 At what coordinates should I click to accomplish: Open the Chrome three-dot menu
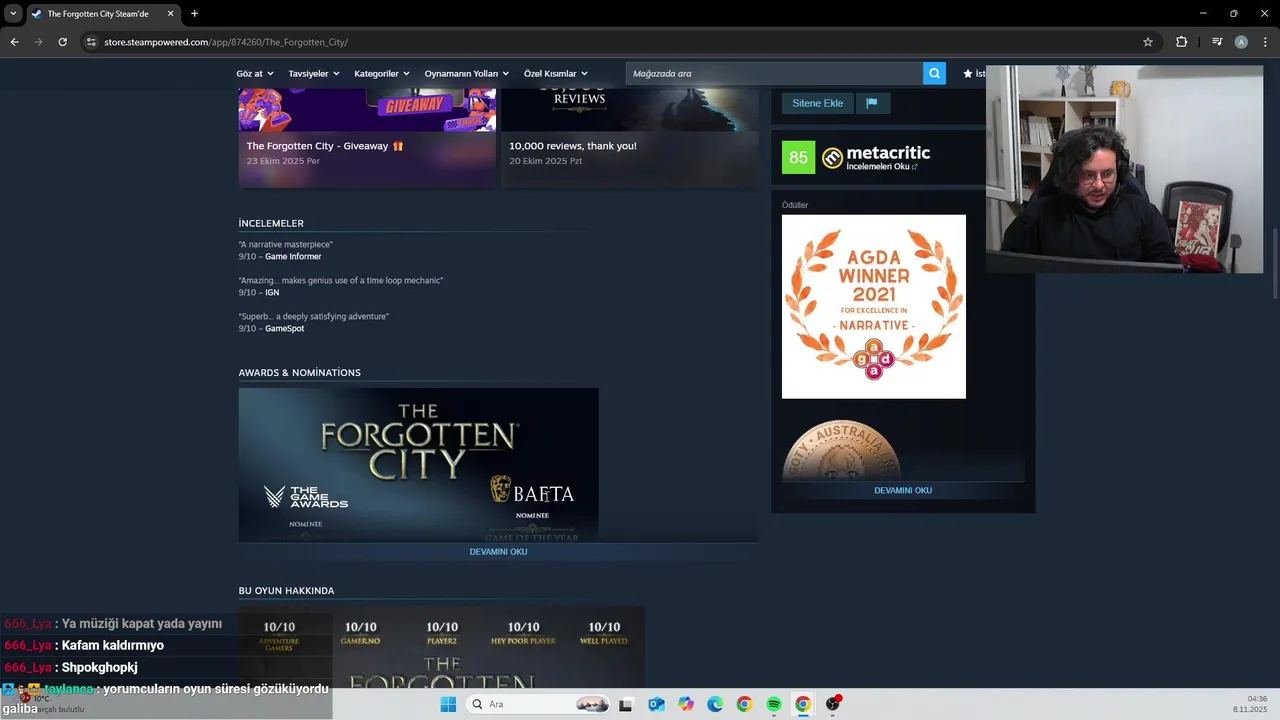click(x=1265, y=42)
